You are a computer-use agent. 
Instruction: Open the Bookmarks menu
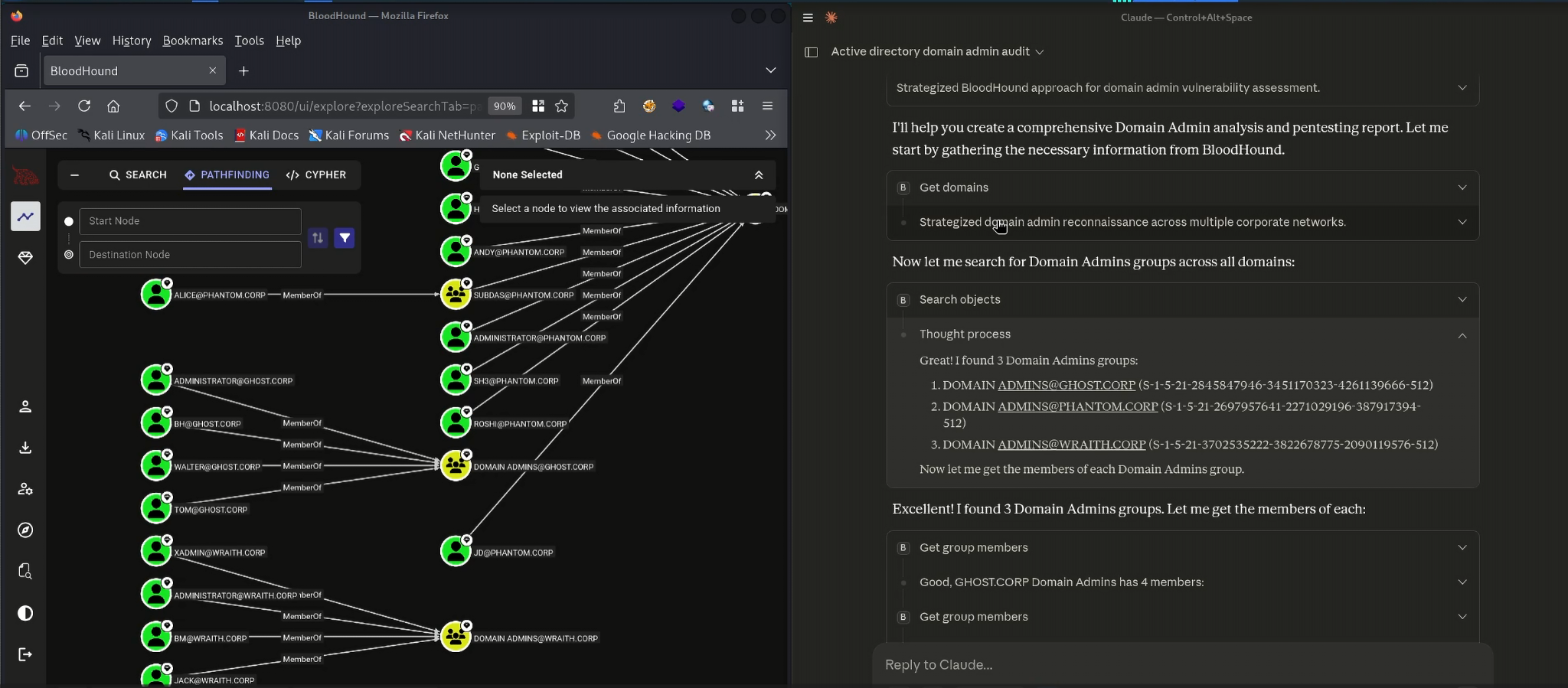coord(192,41)
